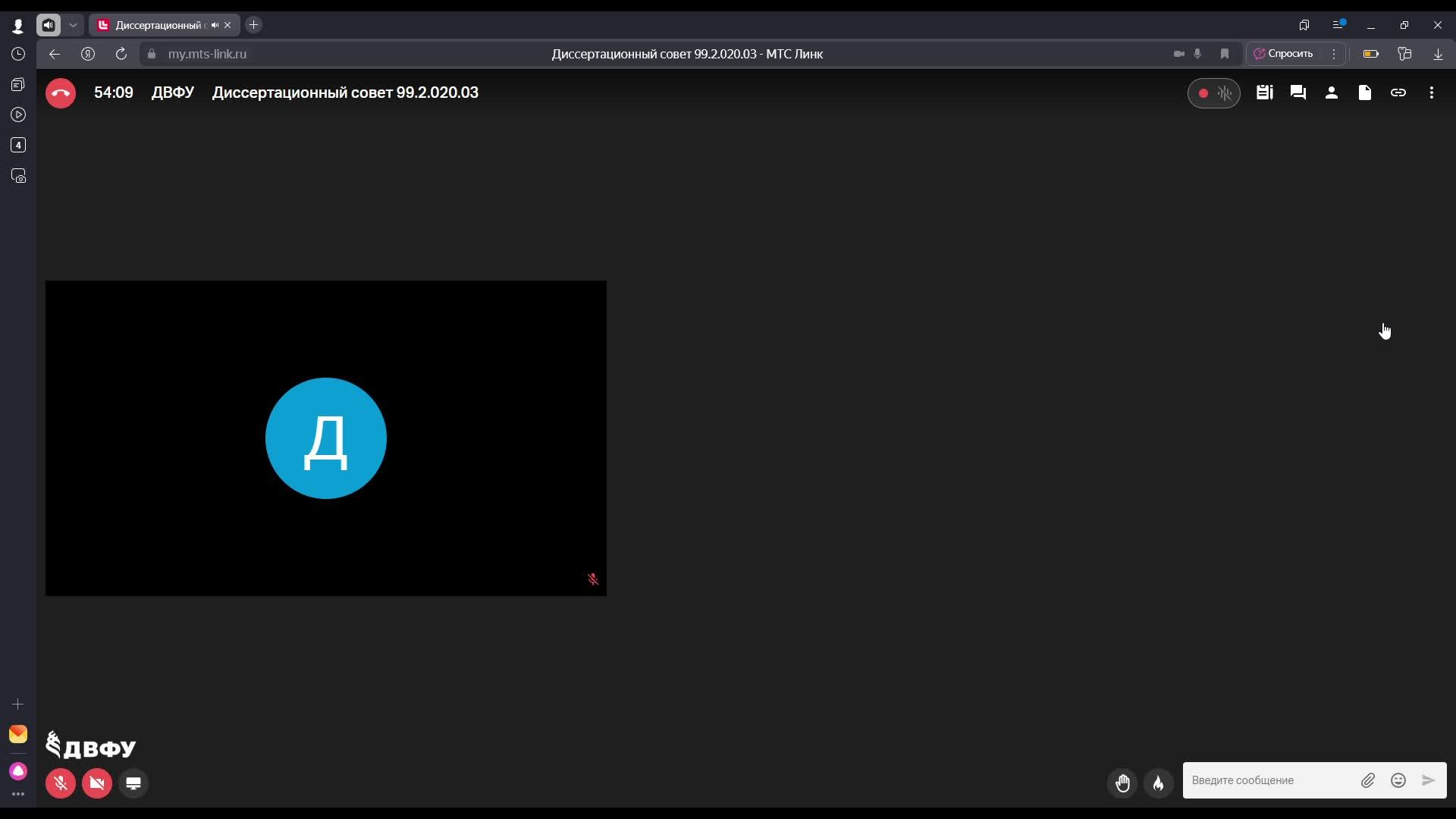The height and width of the screenshot is (819, 1456).
Task: Toggle the disabled camera button
Action: click(x=97, y=783)
